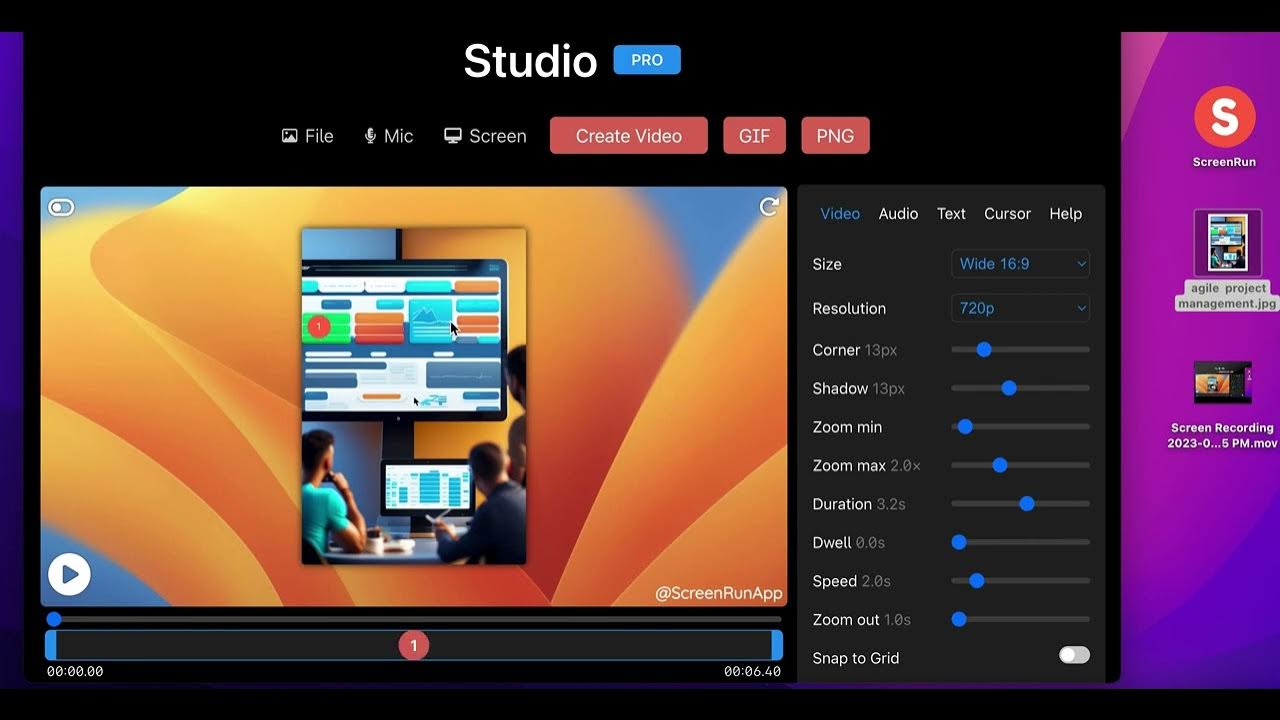Image resolution: width=1280 pixels, height=720 pixels.
Task: Click the Screen monitor icon
Action: pos(453,136)
